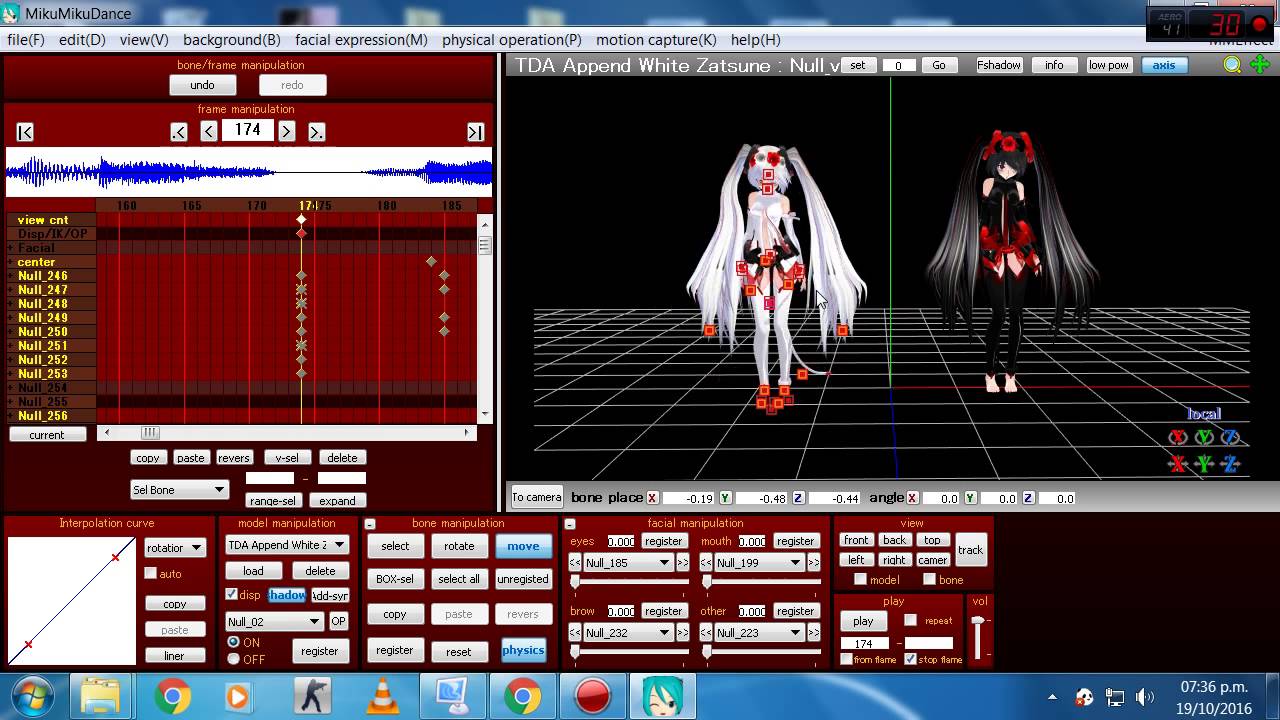
Task: Click the magnifier zoom icon in viewport
Action: (x=1232, y=65)
